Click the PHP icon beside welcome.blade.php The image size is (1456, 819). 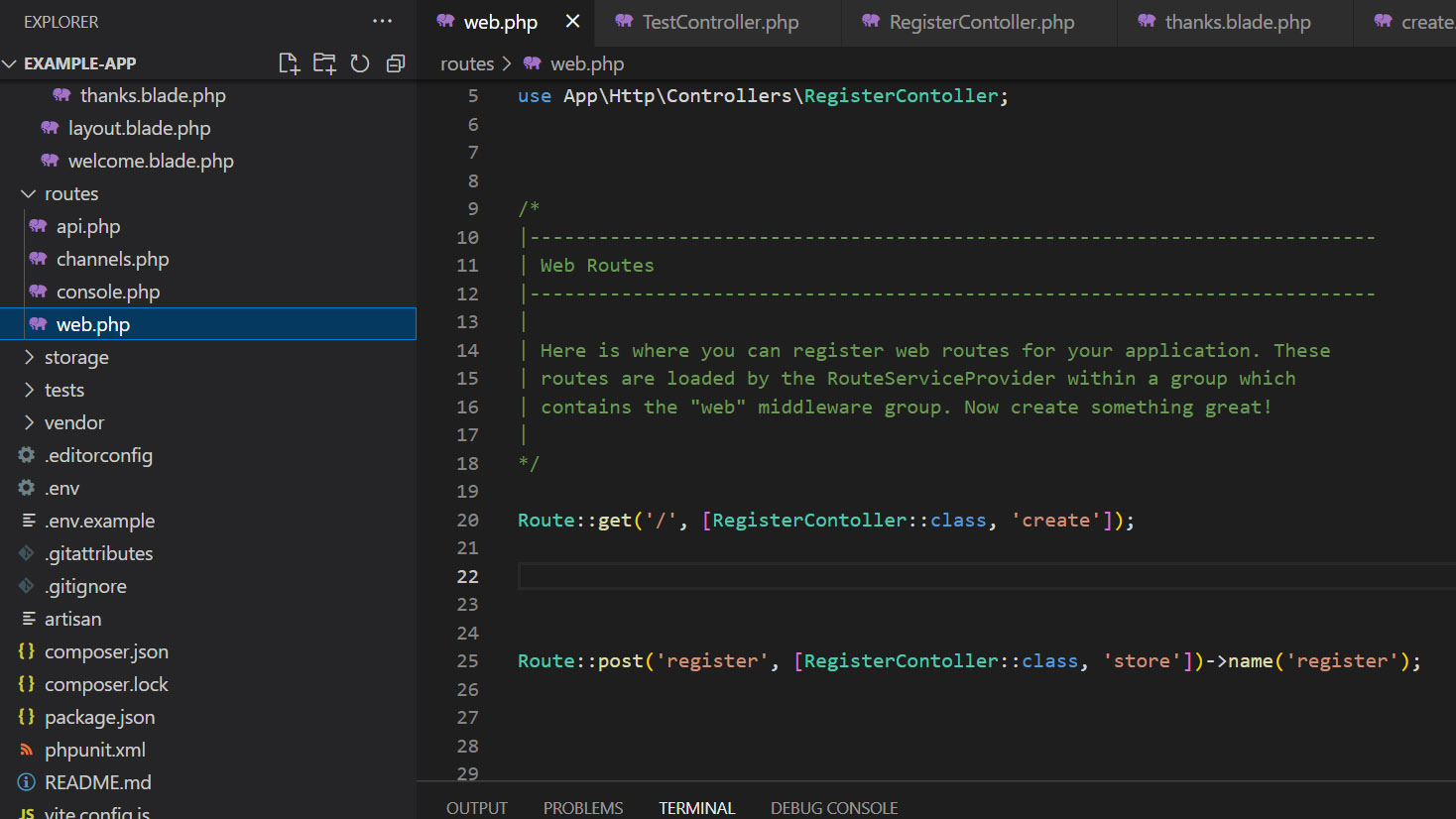[x=50, y=161]
